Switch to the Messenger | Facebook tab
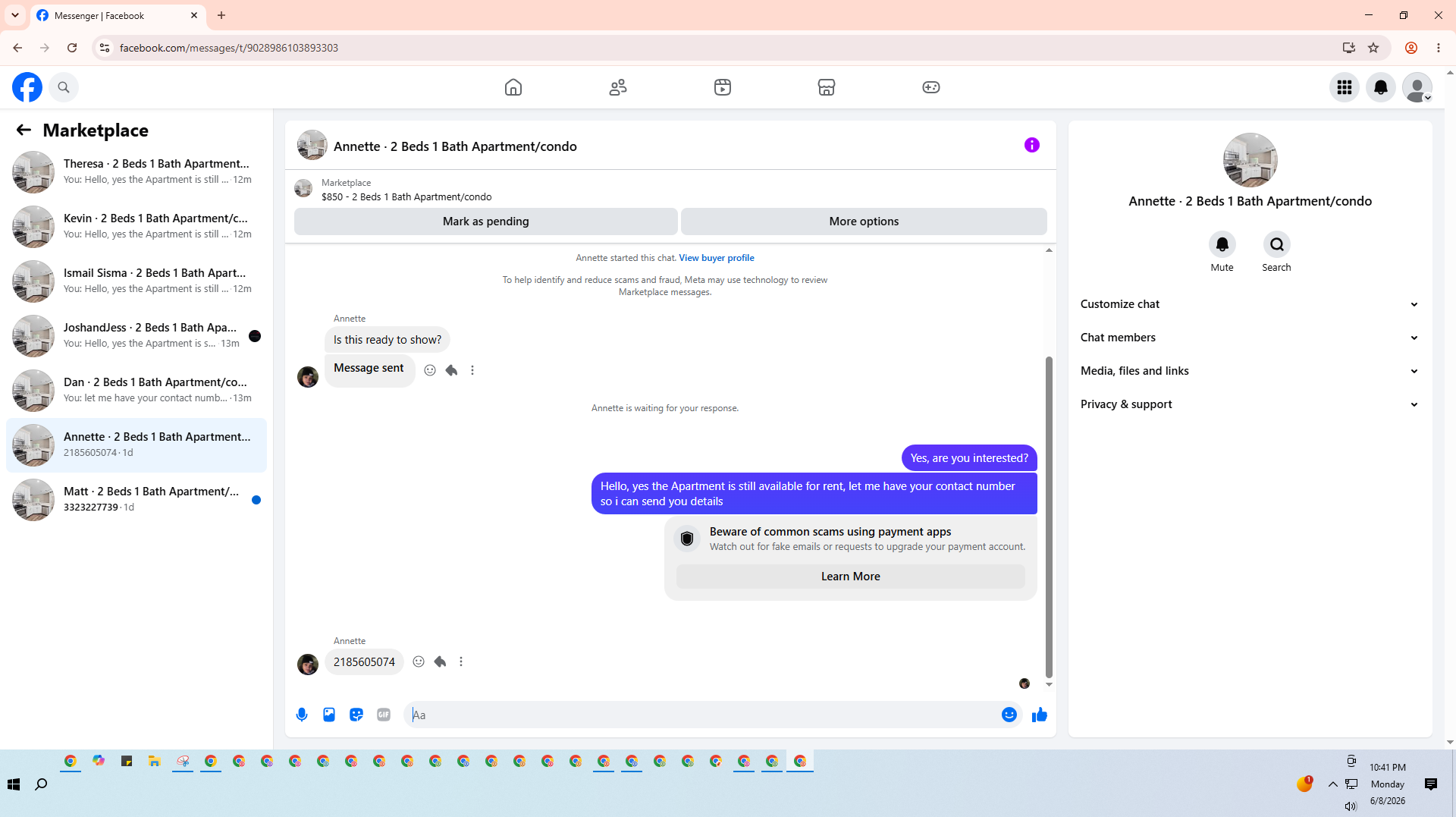The width and height of the screenshot is (1456, 817). 118,15
